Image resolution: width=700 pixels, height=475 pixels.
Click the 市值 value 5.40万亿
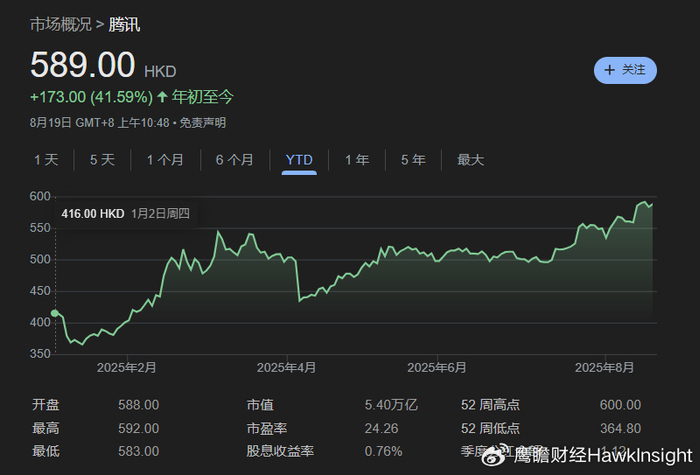(x=391, y=405)
